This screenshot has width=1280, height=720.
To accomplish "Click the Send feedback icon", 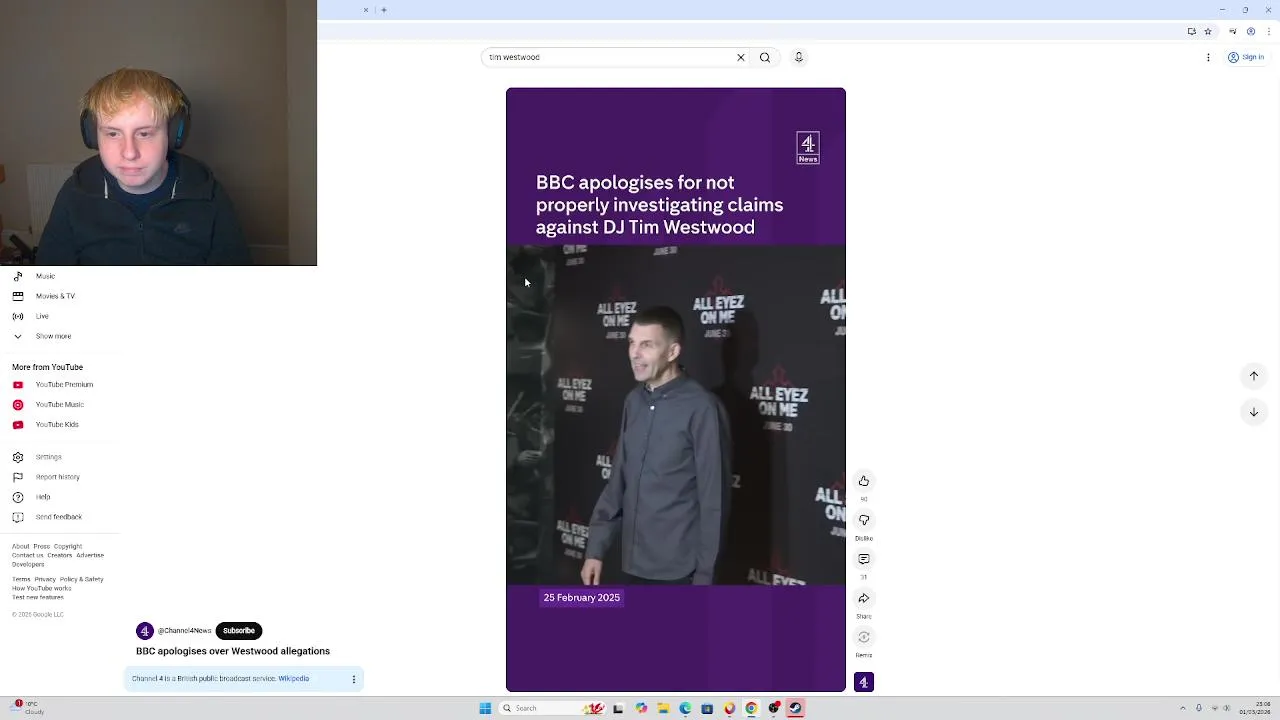I will (18, 517).
